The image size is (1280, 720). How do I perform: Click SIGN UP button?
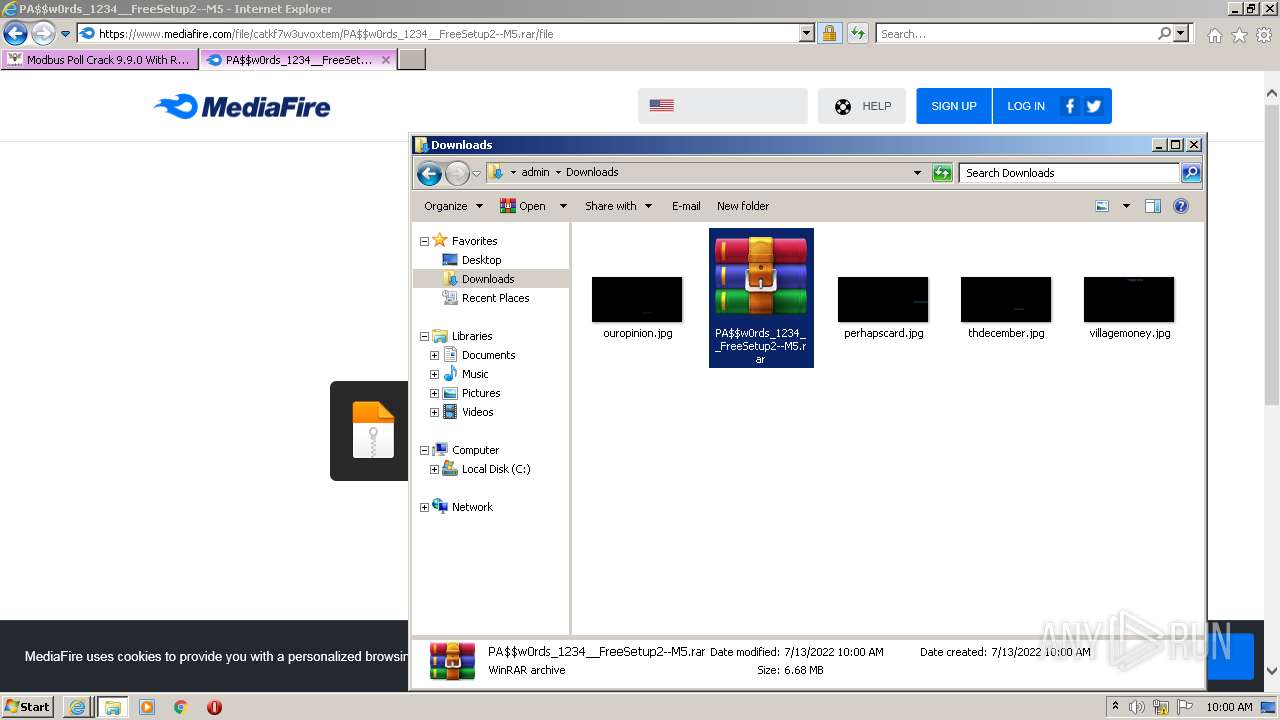point(954,106)
